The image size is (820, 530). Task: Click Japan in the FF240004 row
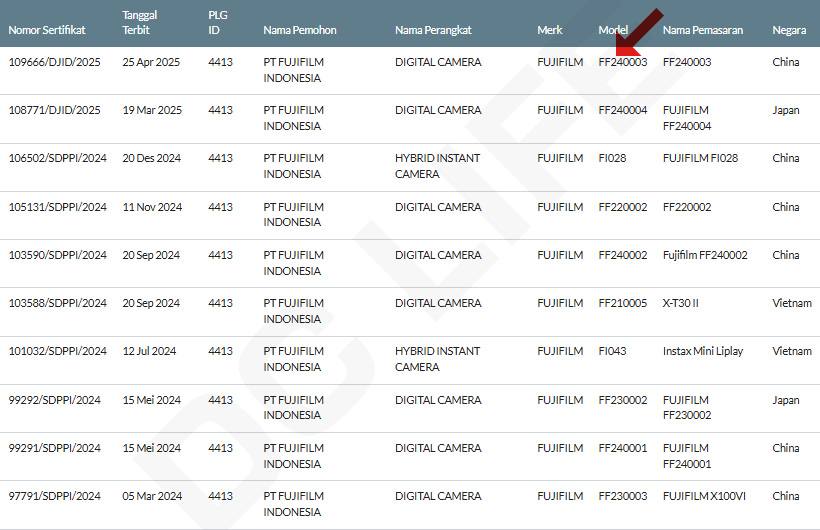coord(785,110)
